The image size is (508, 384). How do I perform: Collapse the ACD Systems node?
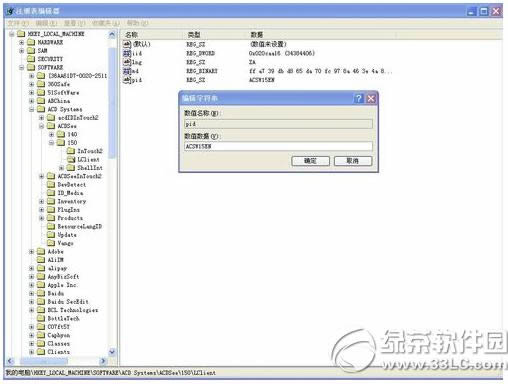click(32, 109)
